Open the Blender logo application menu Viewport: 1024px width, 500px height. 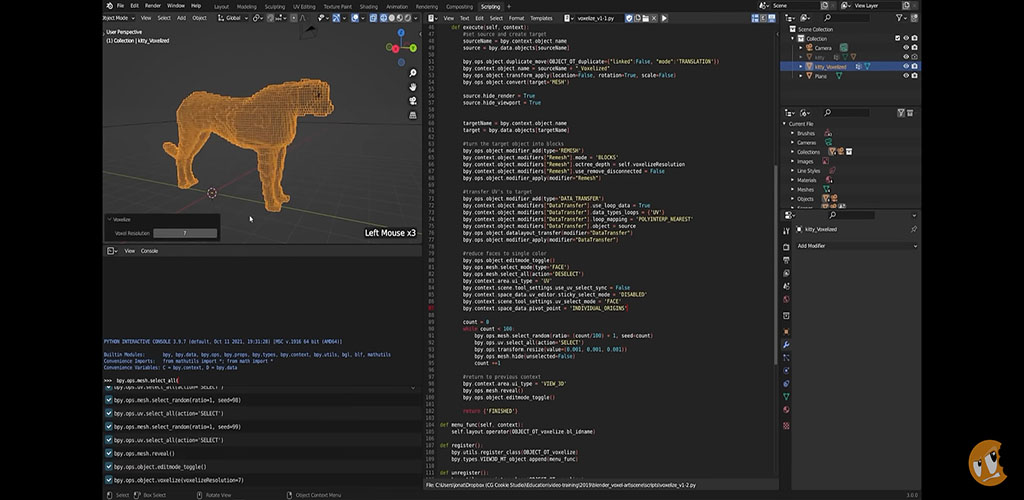108,6
